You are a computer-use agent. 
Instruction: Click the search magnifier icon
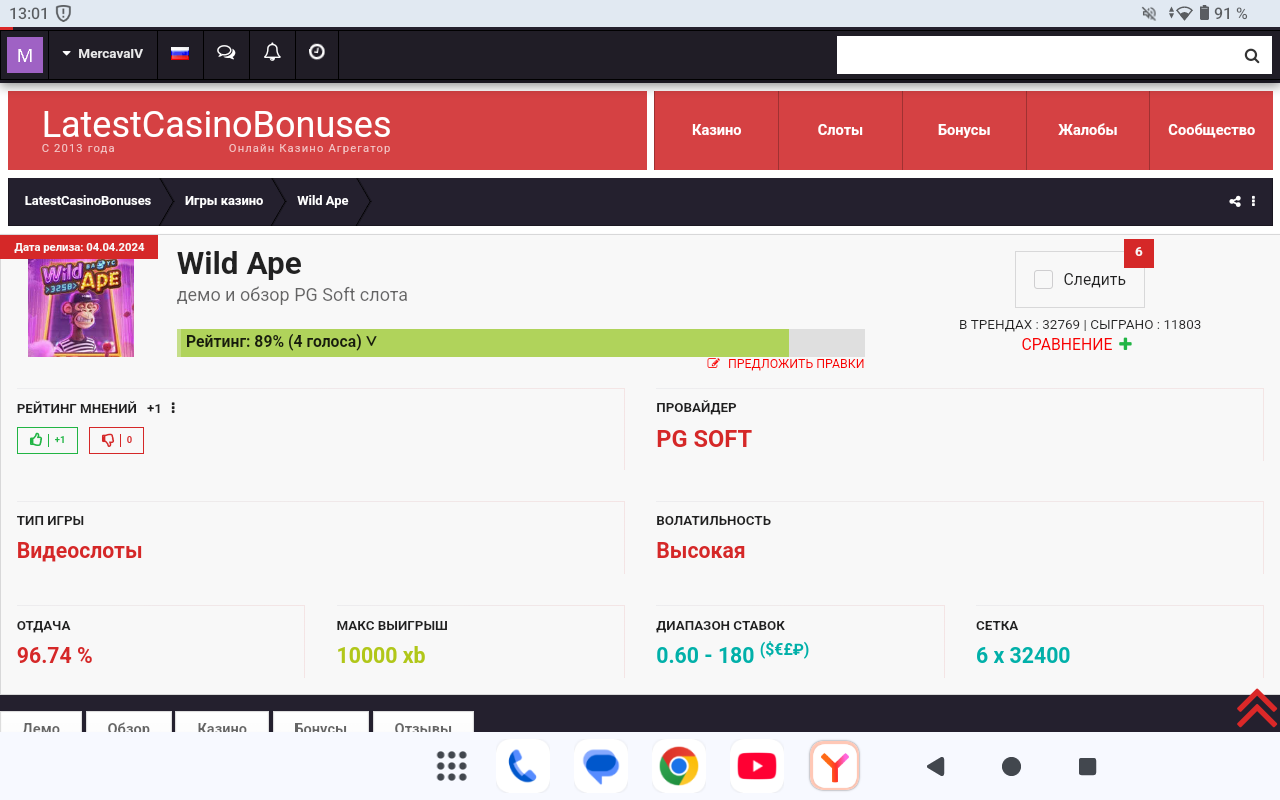(1251, 56)
